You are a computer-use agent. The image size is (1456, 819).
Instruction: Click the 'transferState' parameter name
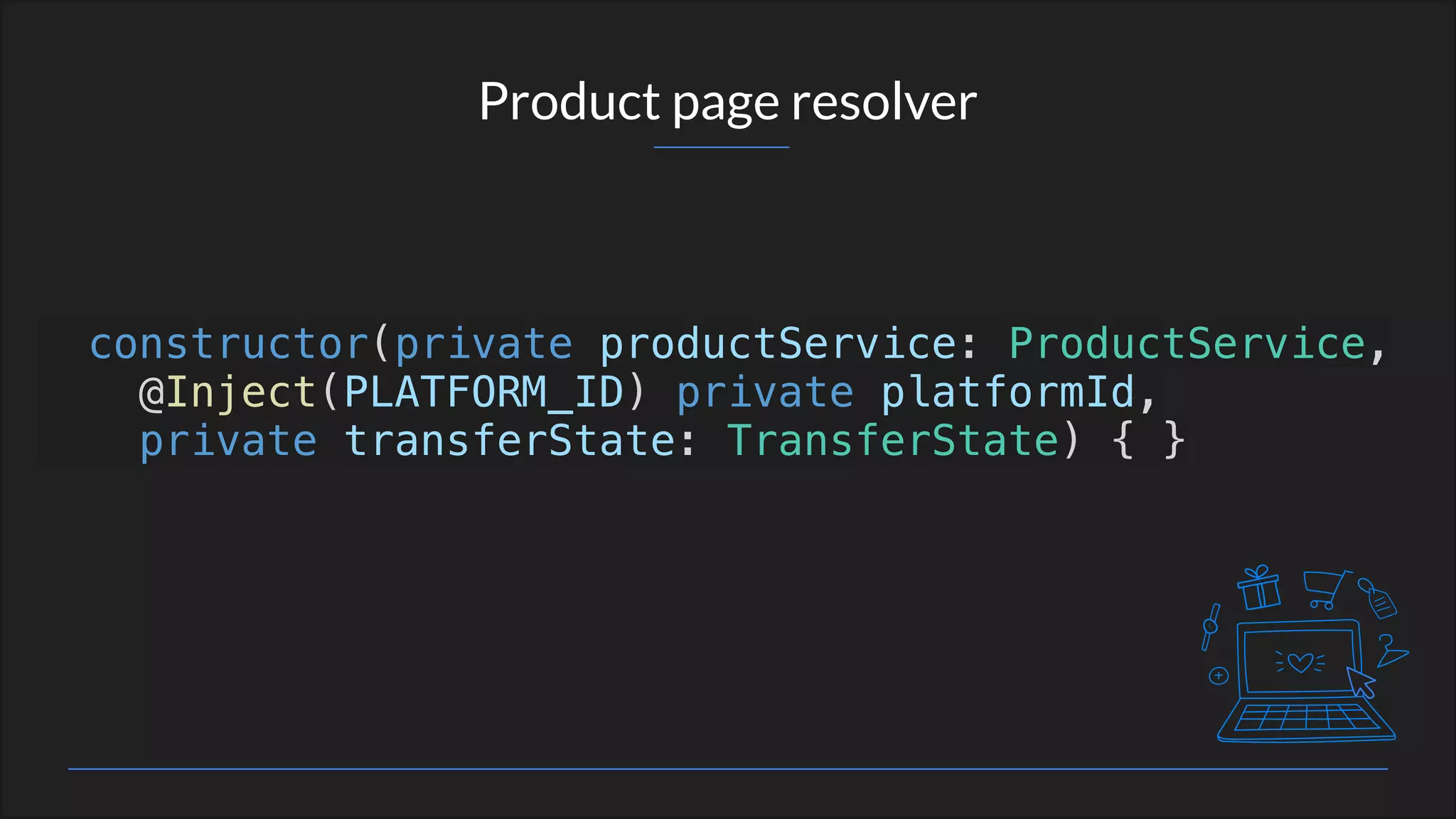point(510,441)
